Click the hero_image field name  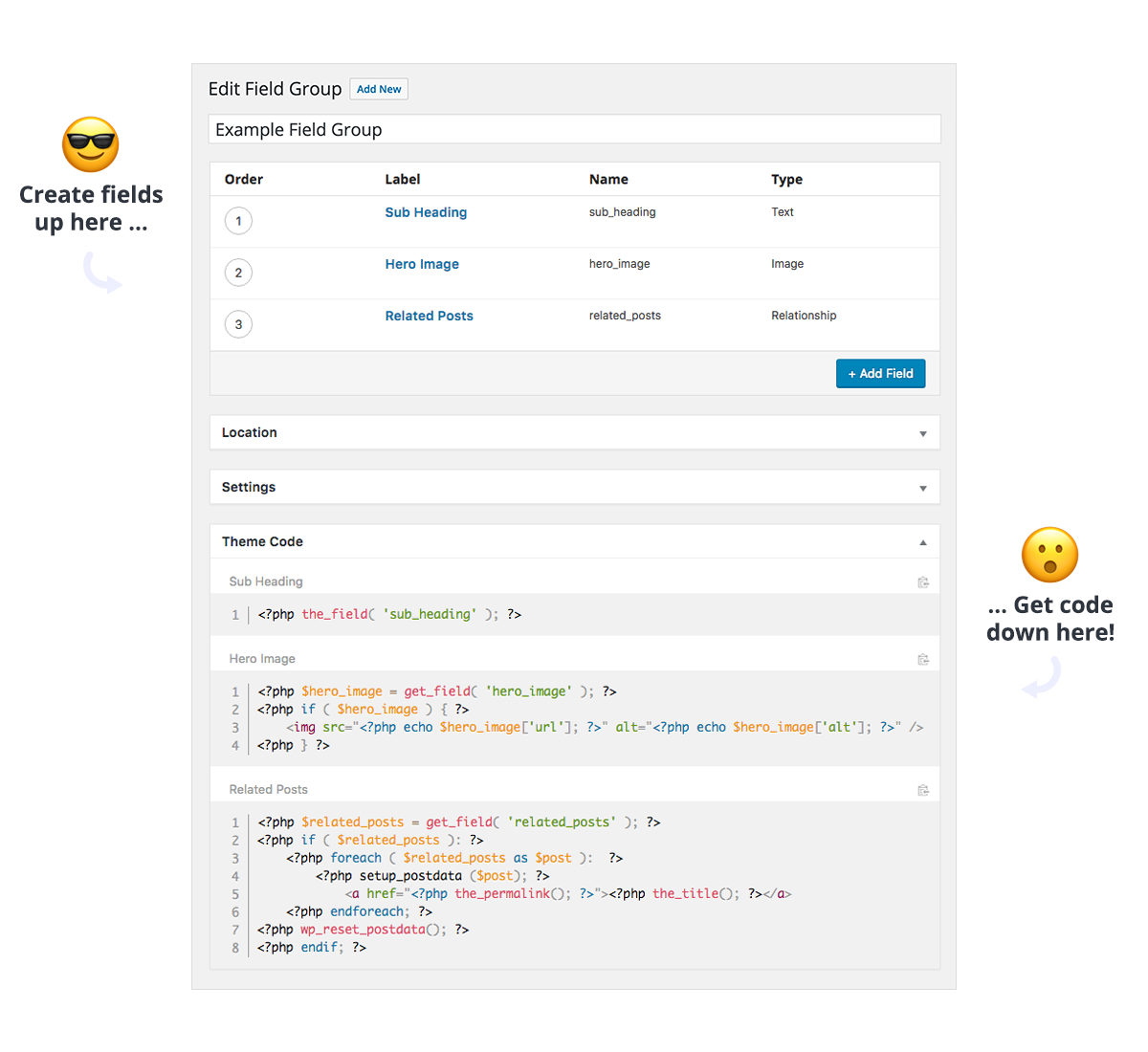click(x=620, y=264)
